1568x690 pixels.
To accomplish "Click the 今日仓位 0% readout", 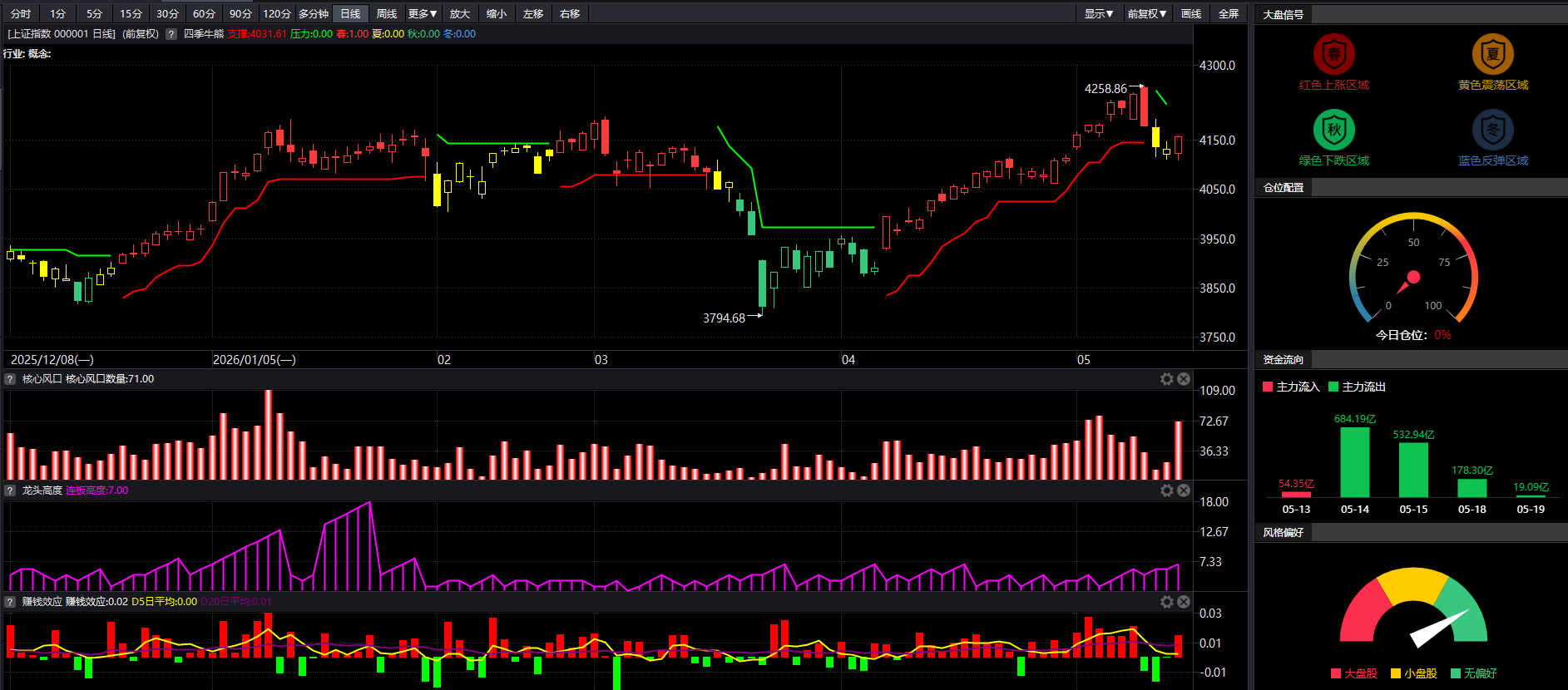I will [1413, 335].
